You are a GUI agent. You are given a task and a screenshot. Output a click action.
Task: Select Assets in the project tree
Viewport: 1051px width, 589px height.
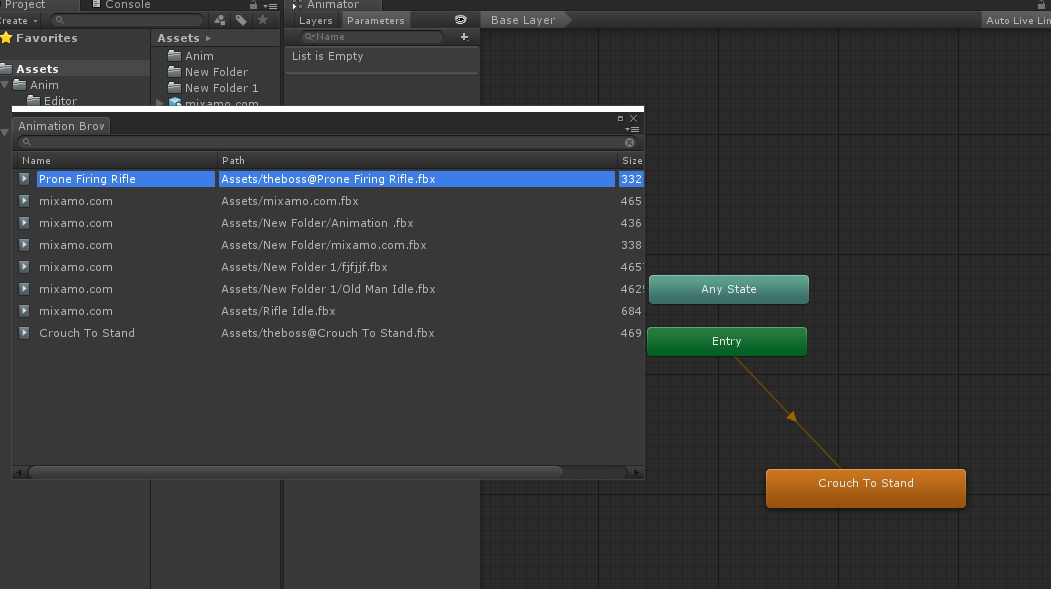pyautogui.click(x=37, y=69)
